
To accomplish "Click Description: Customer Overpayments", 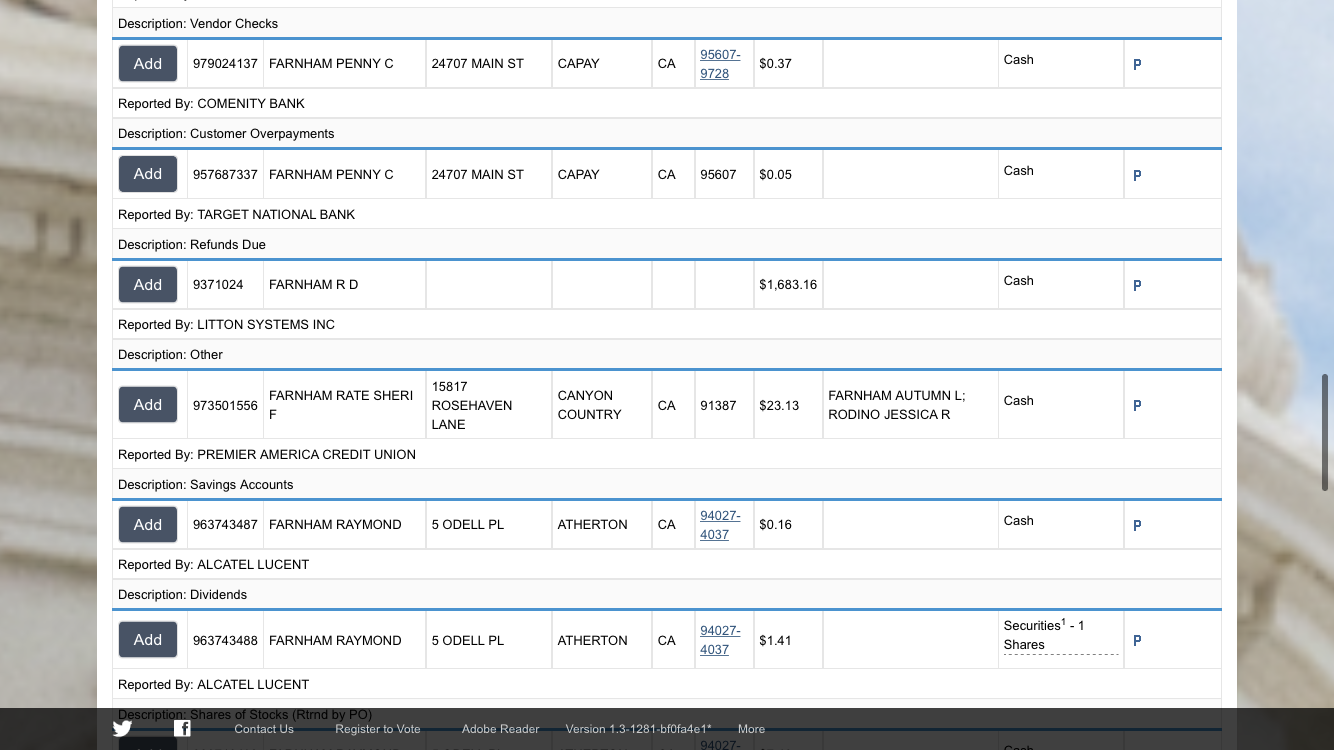I will click(x=226, y=134).
